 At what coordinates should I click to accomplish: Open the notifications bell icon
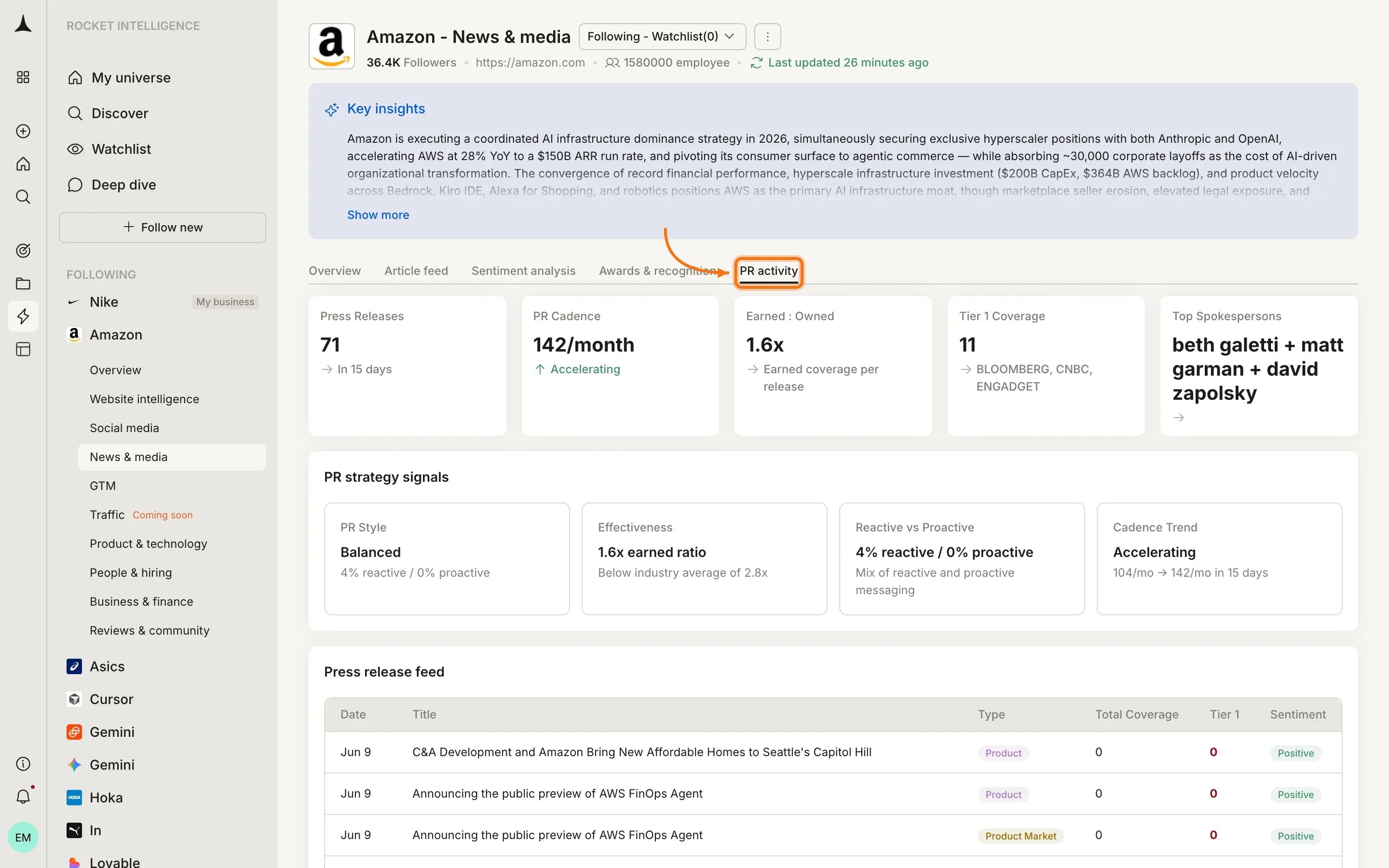(x=23, y=796)
